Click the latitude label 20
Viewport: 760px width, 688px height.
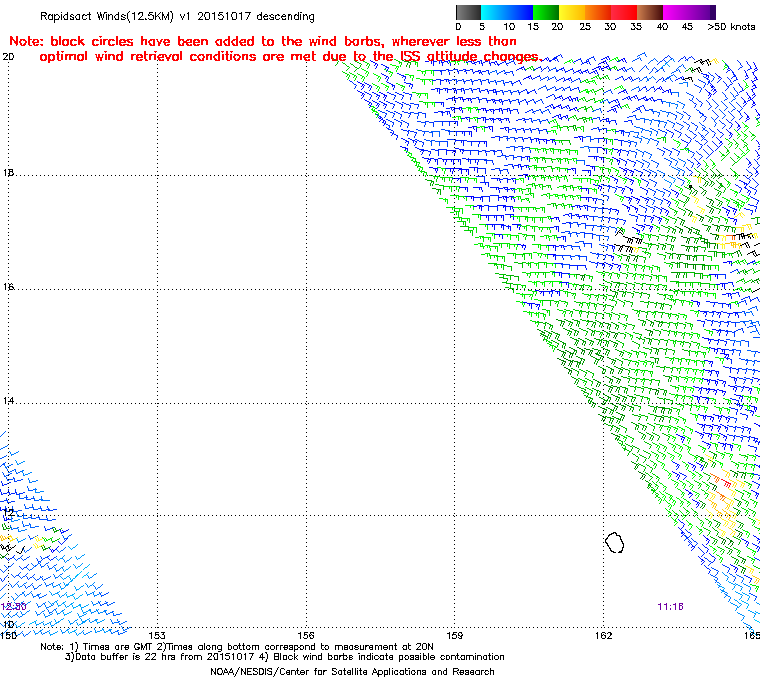8,57
